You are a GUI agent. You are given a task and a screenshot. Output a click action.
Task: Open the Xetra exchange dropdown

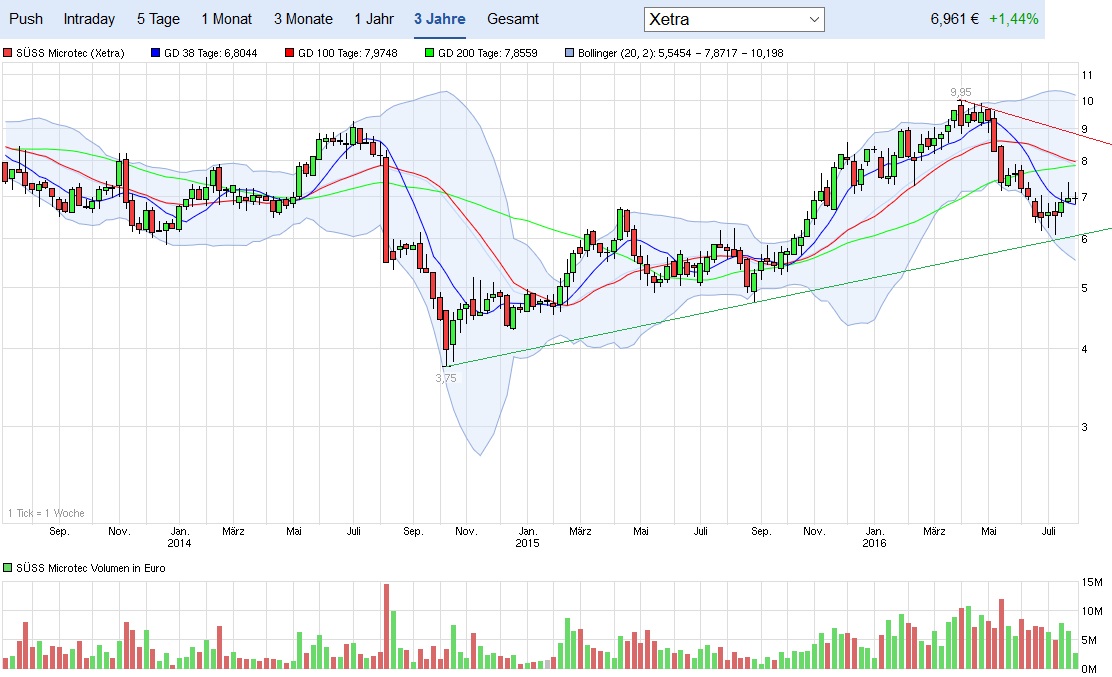pyautogui.click(x=734, y=19)
